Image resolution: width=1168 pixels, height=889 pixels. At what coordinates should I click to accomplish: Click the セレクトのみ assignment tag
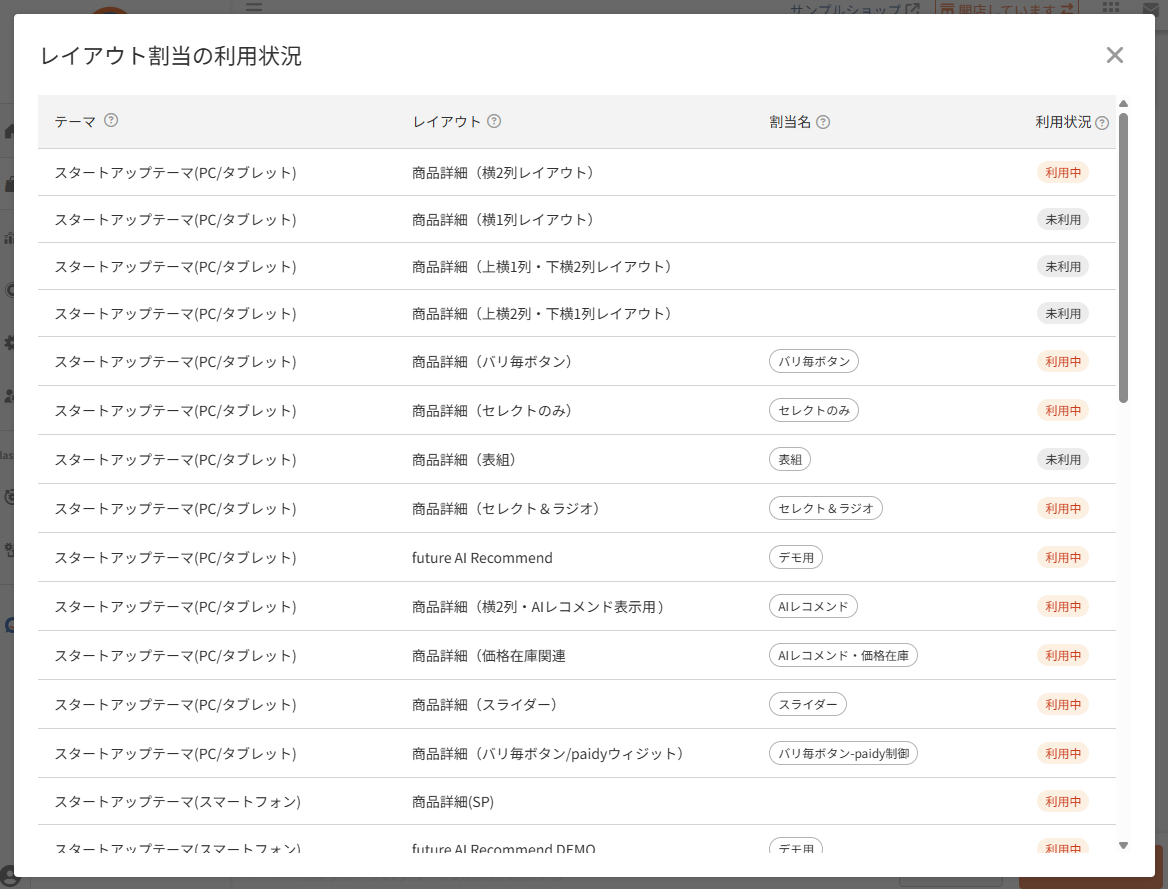pyautogui.click(x=813, y=411)
